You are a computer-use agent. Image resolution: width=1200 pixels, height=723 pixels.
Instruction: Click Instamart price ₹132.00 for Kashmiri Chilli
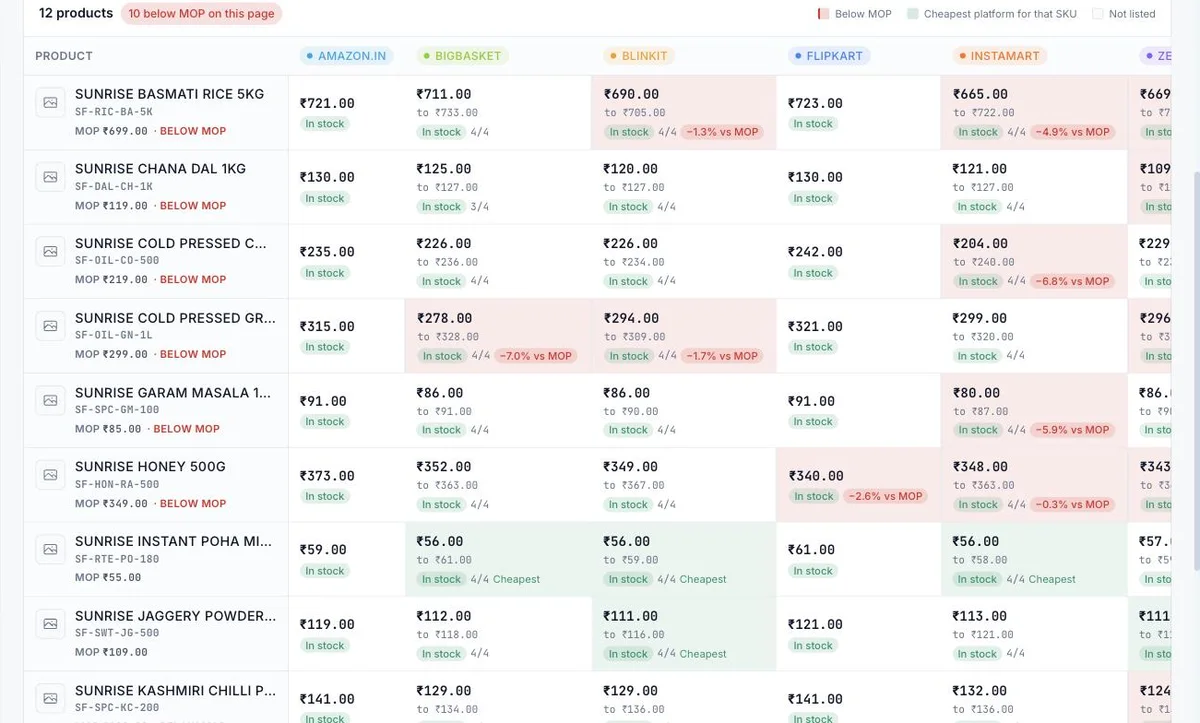point(980,691)
